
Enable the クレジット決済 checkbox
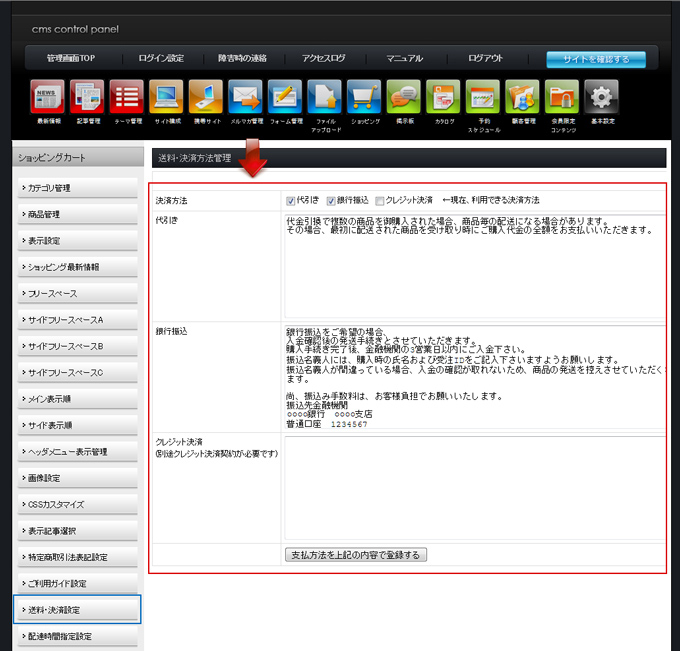(x=379, y=201)
